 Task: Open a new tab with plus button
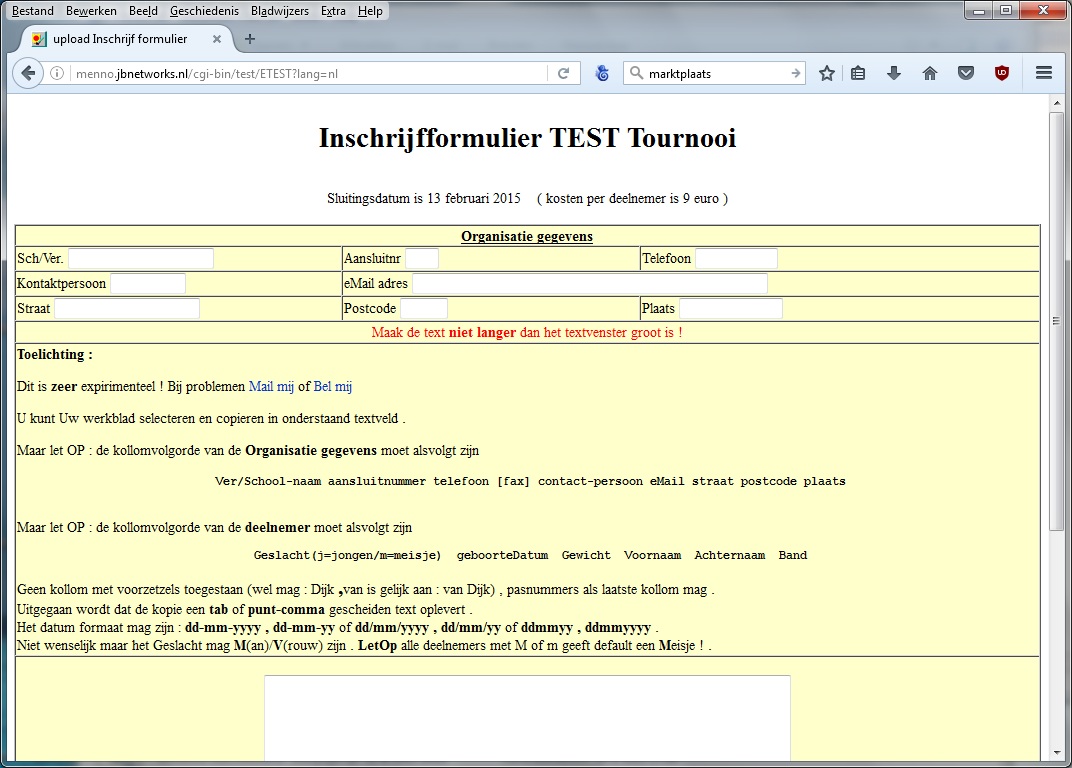pos(250,39)
